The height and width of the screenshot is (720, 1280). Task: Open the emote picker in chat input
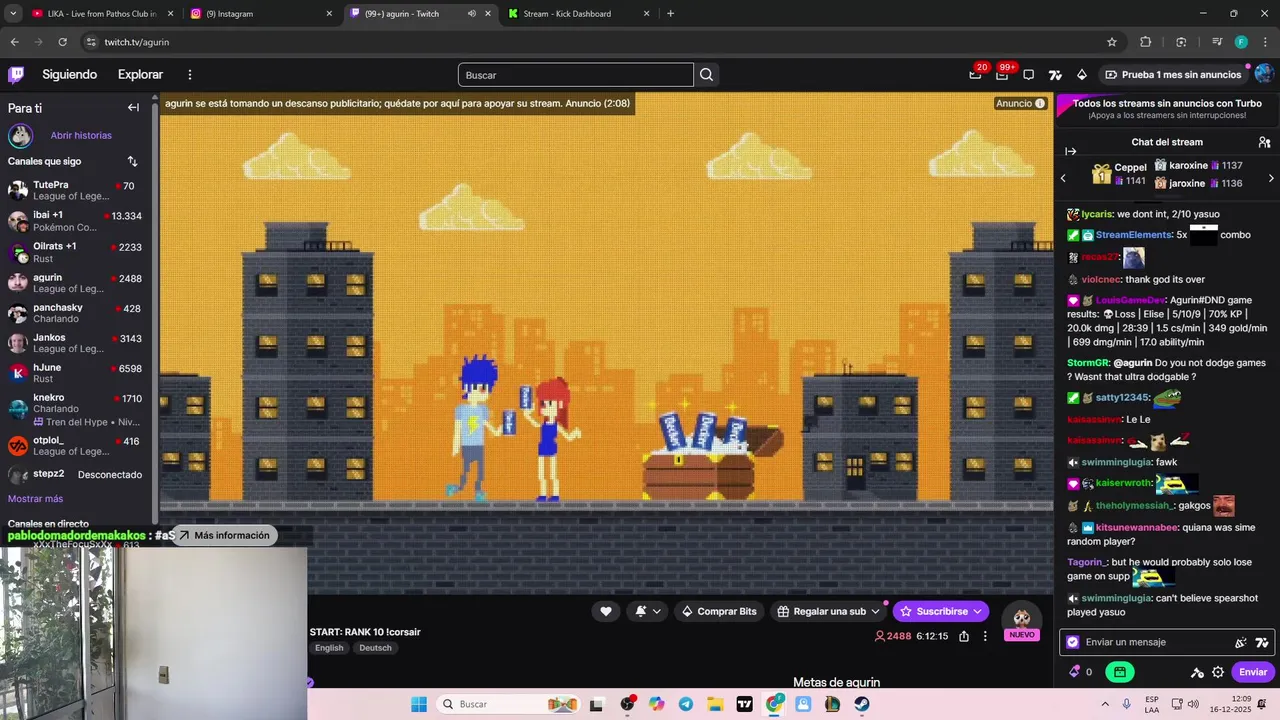(x=1241, y=642)
